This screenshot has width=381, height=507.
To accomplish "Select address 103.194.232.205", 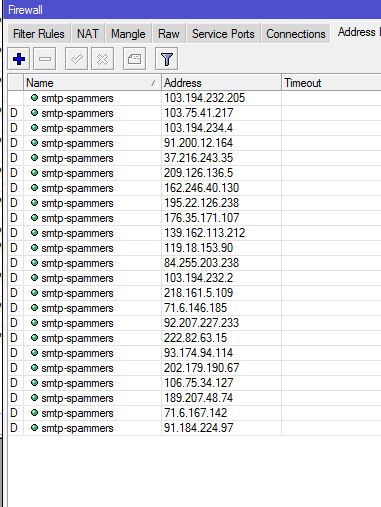I will [x=204, y=98].
